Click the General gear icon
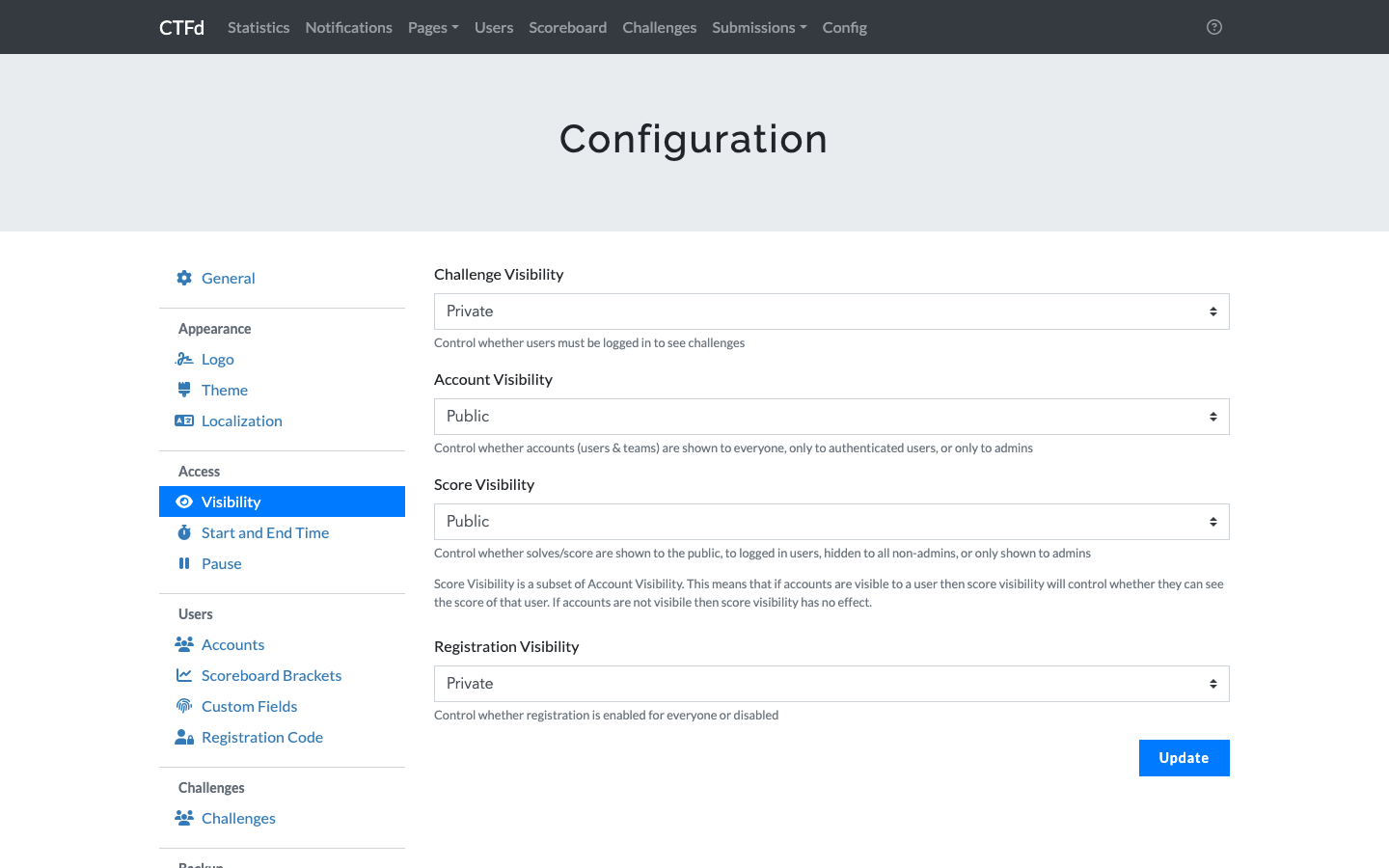 pyautogui.click(x=184, y=278)
